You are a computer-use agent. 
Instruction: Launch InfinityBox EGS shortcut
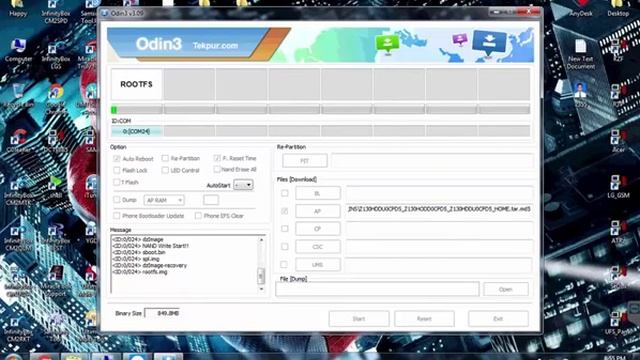pos(55,56)
